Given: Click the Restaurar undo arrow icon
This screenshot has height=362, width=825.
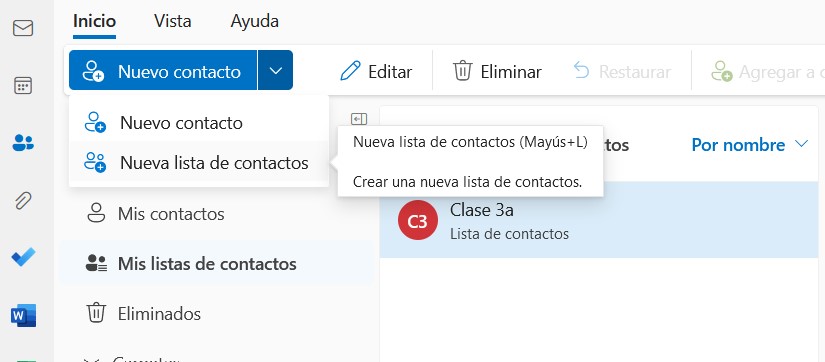Looking at the screenshot, I should click(x=581, y=71).
